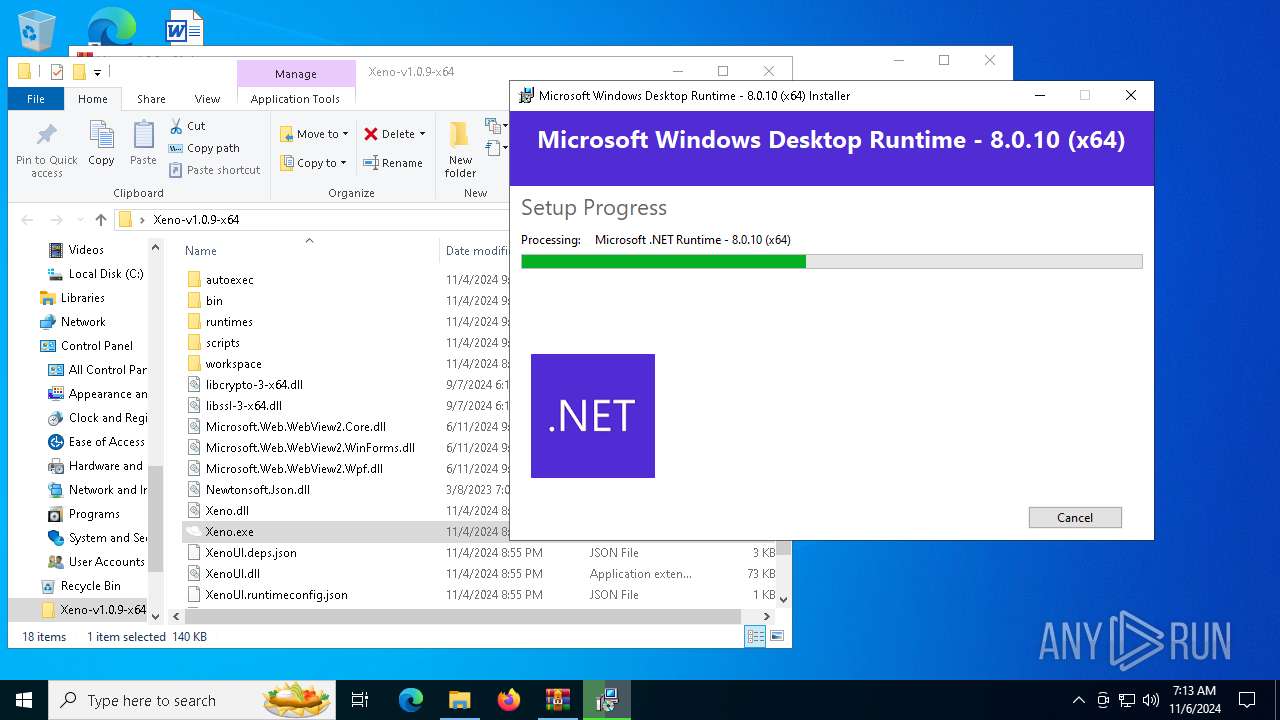Open Programs in navigation pane
This screenshot has height=720, width=1280.
click(x=84, y=514)
